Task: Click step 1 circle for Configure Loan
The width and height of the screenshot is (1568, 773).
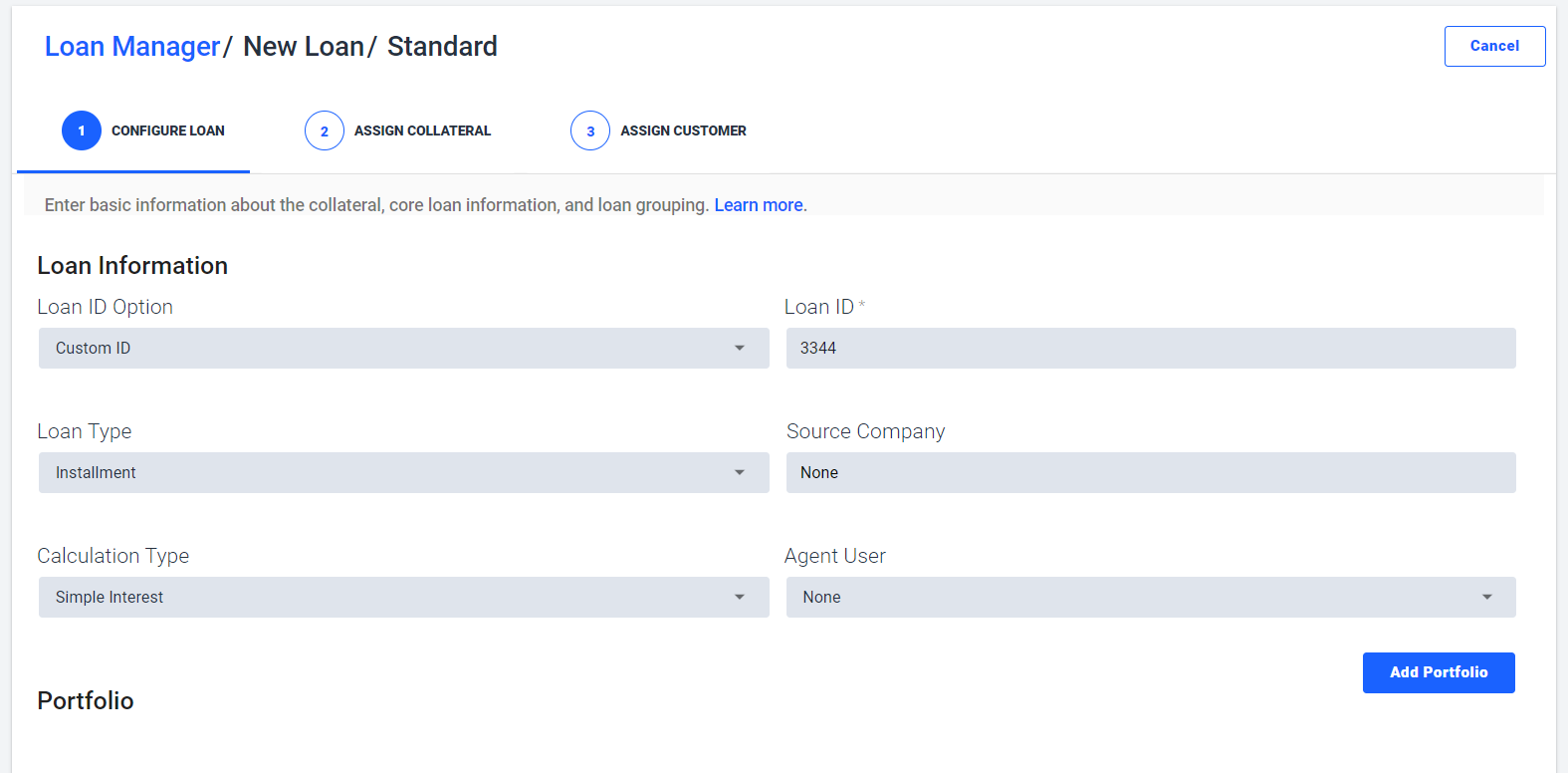Action: coord(82,130)
